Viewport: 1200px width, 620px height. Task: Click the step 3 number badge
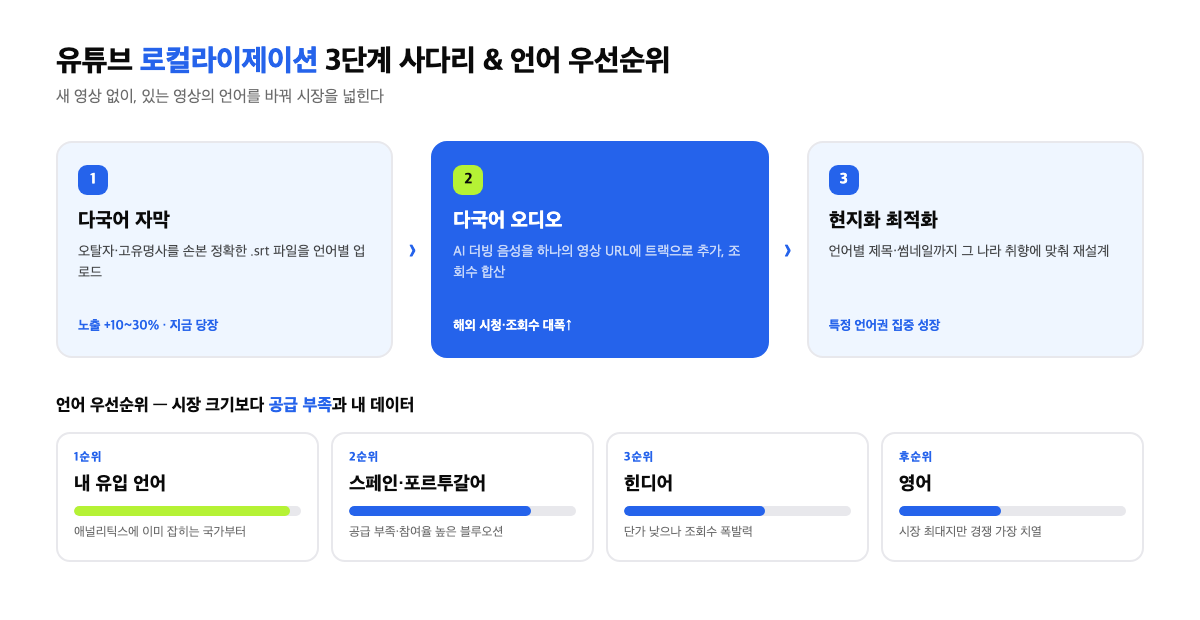click(x=844, y=179)
